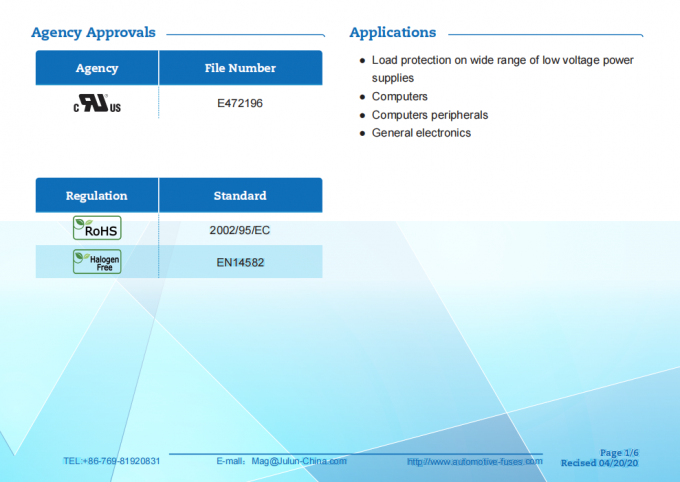Click the Page 1/6 indicator
The image size is (680, 482).
tap(618, 453)
